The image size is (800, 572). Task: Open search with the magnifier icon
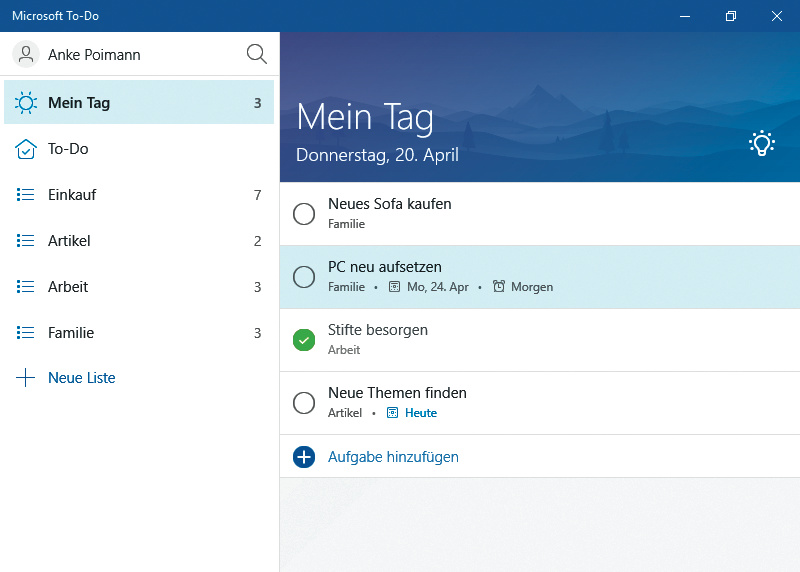257,54
